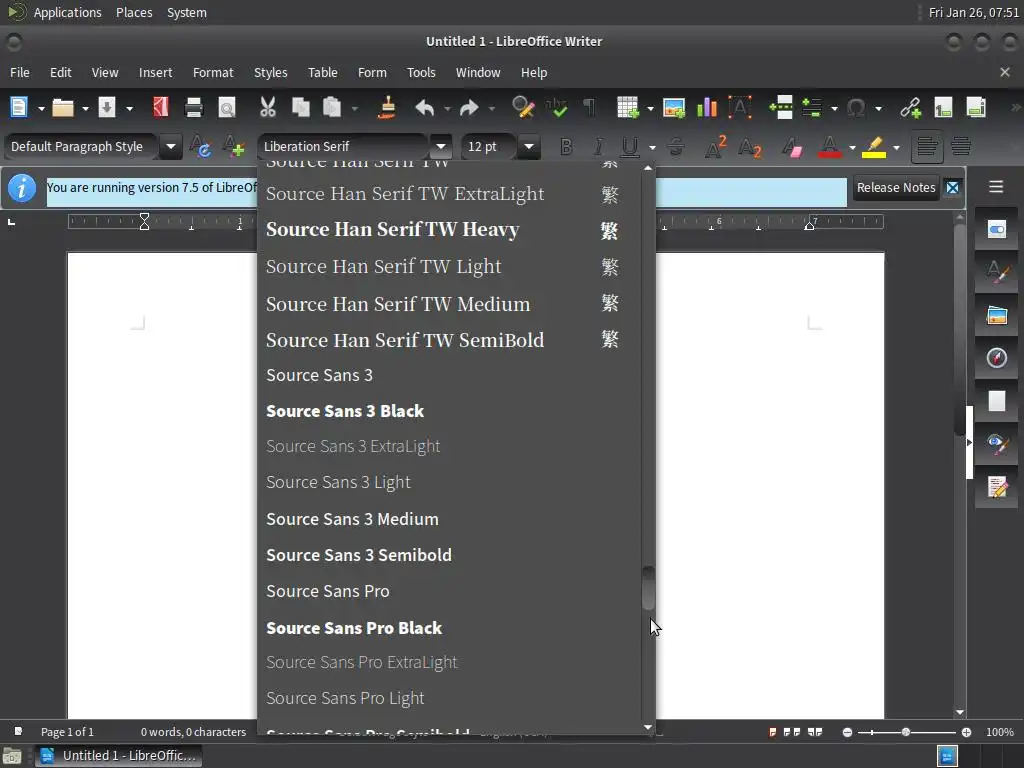Viewport: 1024px width, 768px height.
Task: Toggle bold formatting
Action: [566, 147]
